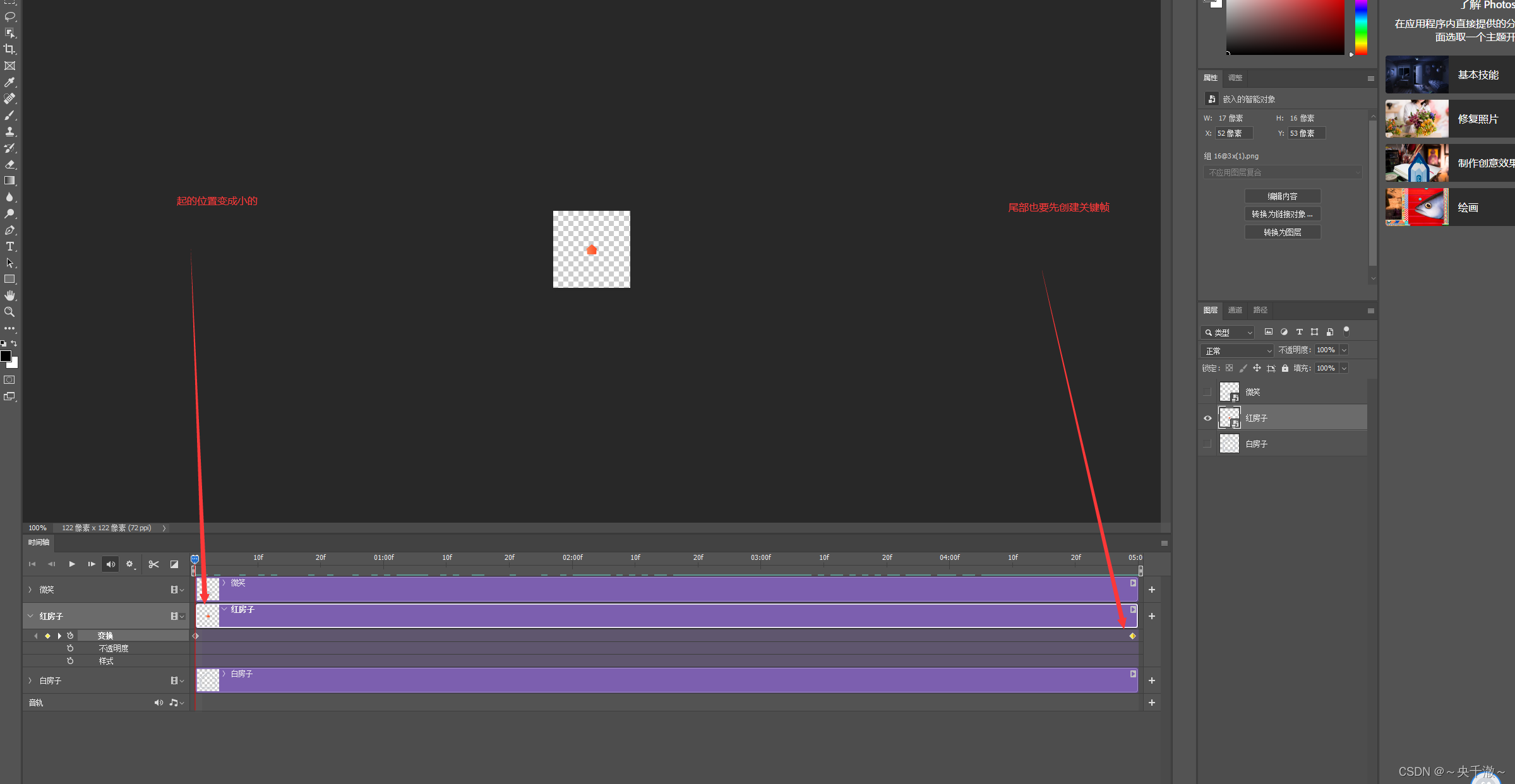The height and width of the screenshot is (784, 1515).
Task: Mute timeline audio playback speaker icon
Action: click(111, 564)
